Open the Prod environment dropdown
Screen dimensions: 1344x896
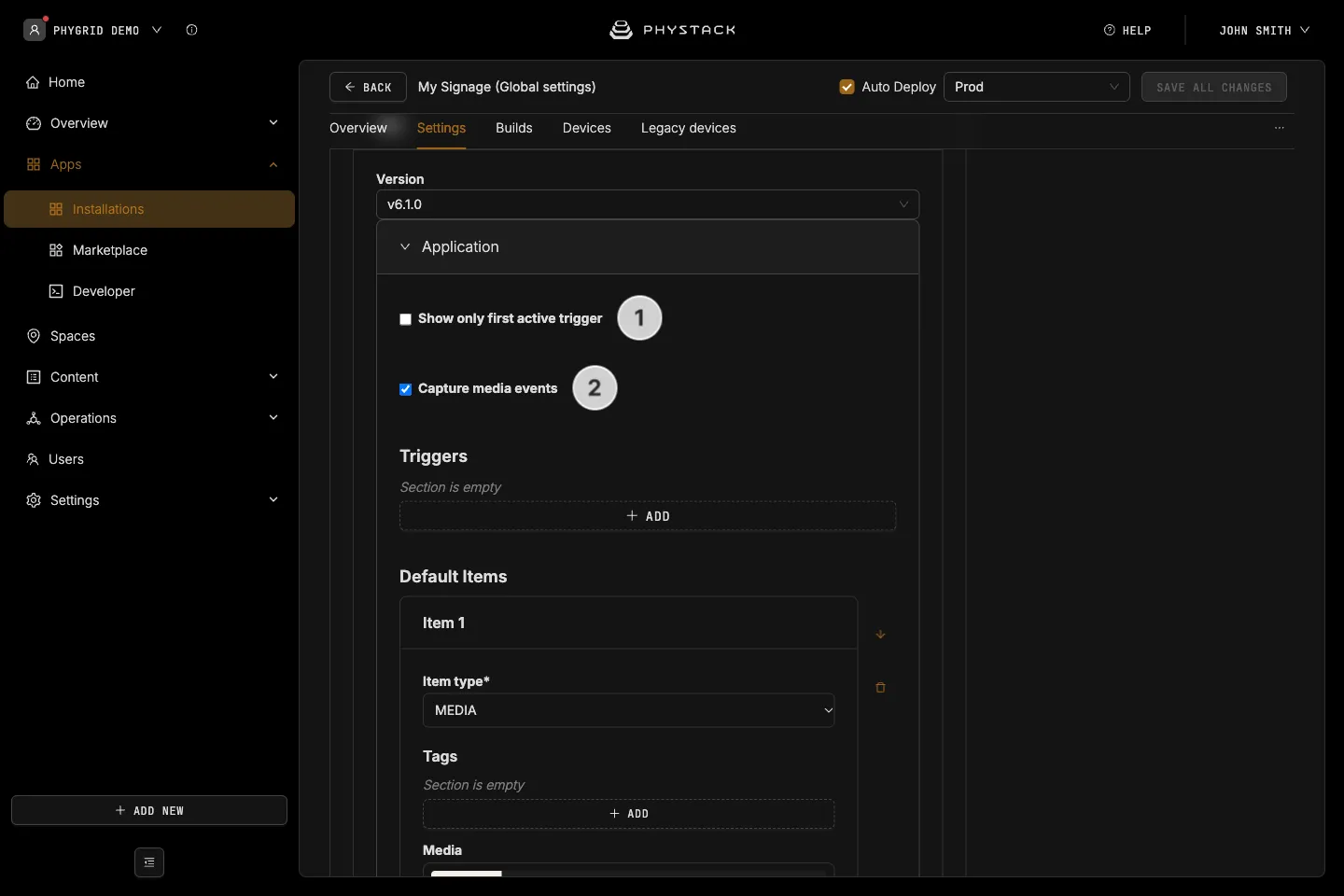pos(1037,87)
